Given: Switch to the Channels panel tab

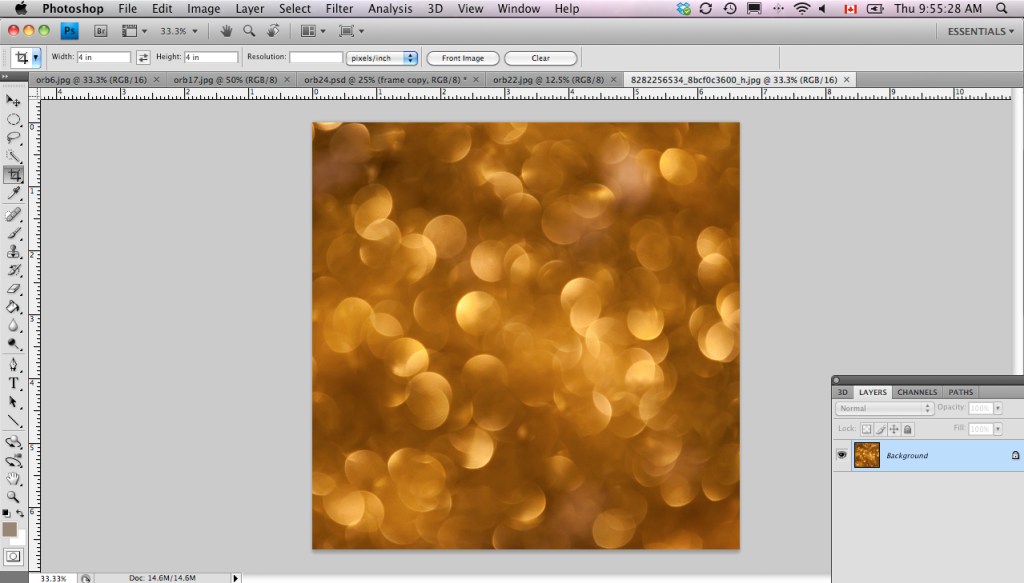Looking at the screenshot, I should 918,392.
